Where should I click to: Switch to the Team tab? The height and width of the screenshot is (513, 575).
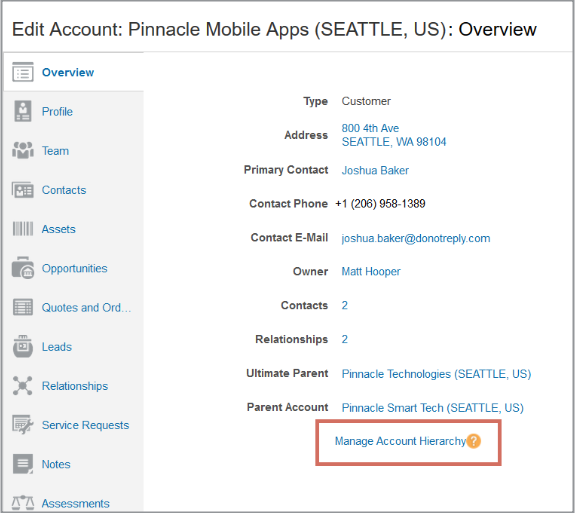pos(55,151)
